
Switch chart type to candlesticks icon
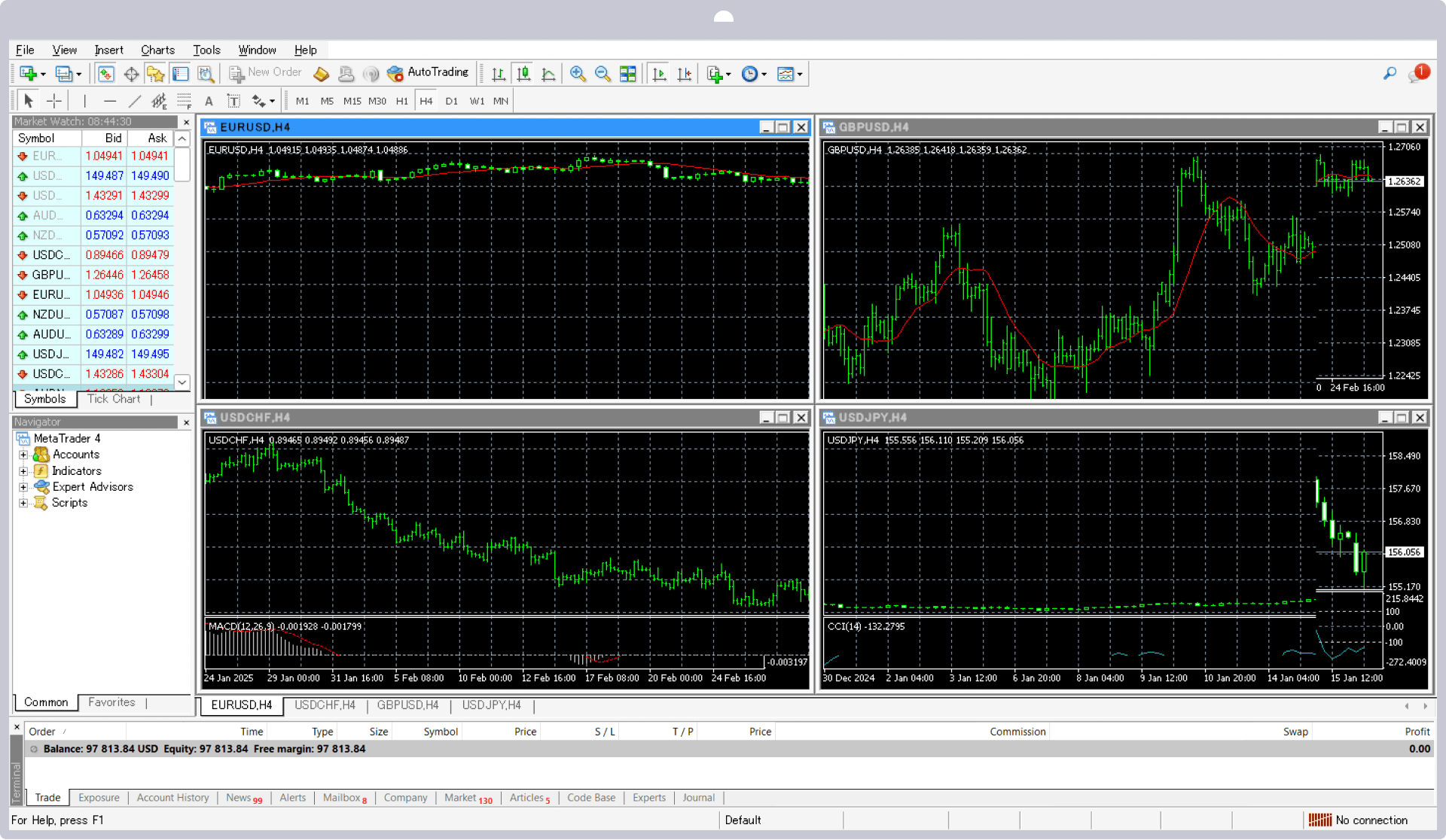coord(523,74)
